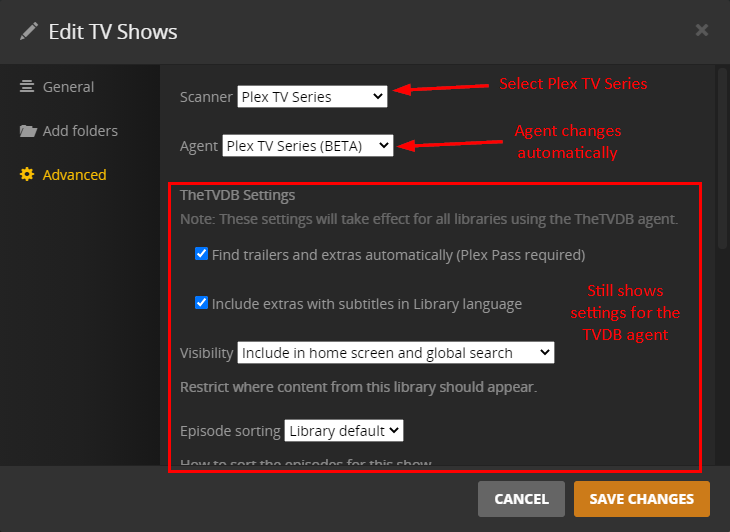Click the 'Edit TV Shows' title text
Viewport: 730px width, 532px height.
click(113, 32)
